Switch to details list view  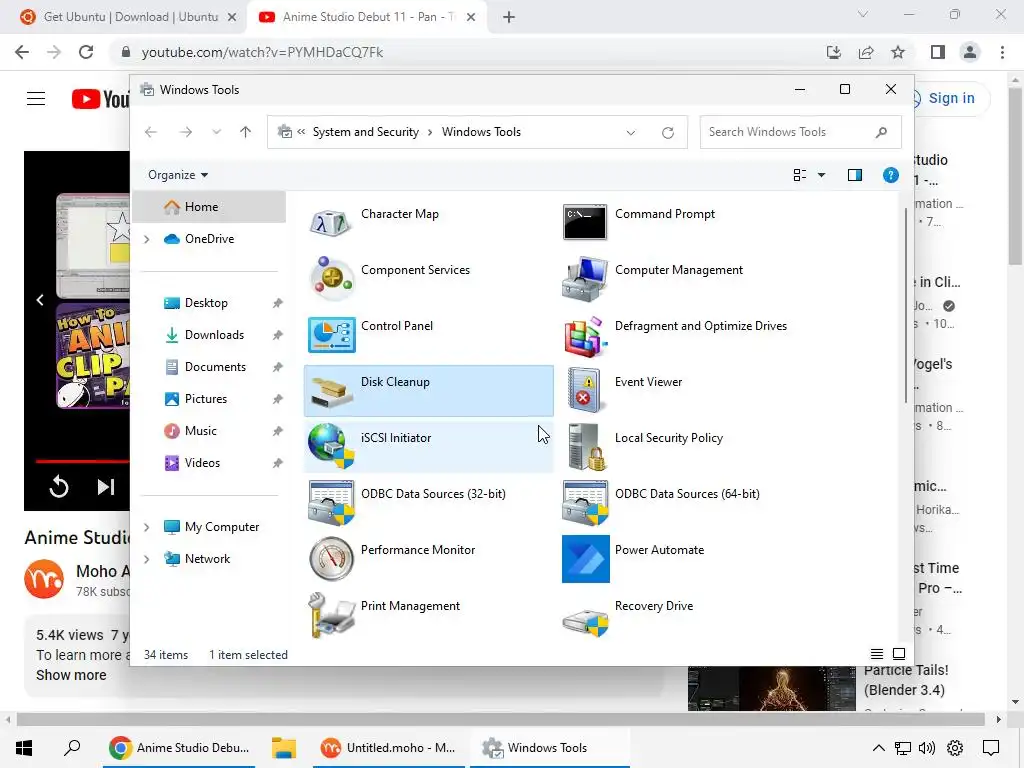[x=876, y=654]
